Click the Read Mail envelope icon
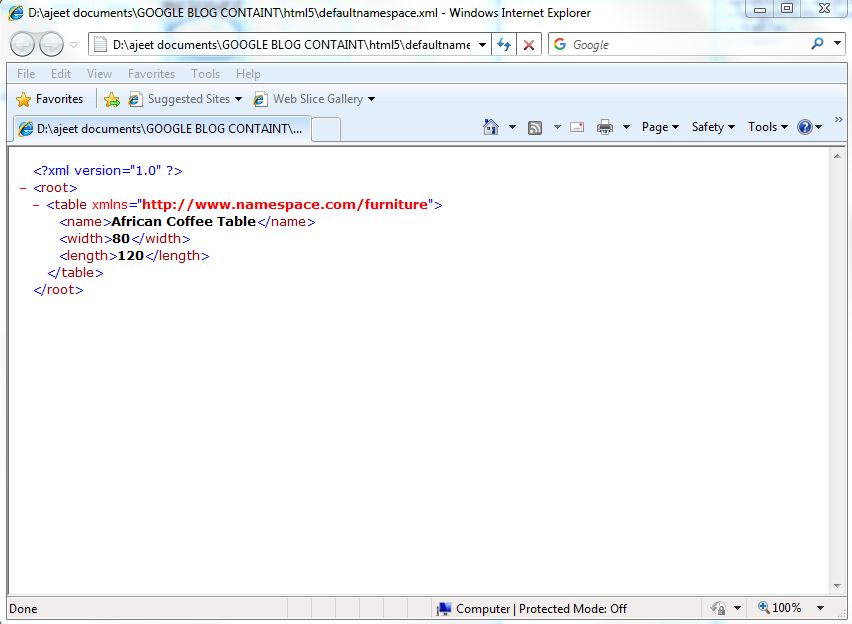 click(x=577, y=127)
